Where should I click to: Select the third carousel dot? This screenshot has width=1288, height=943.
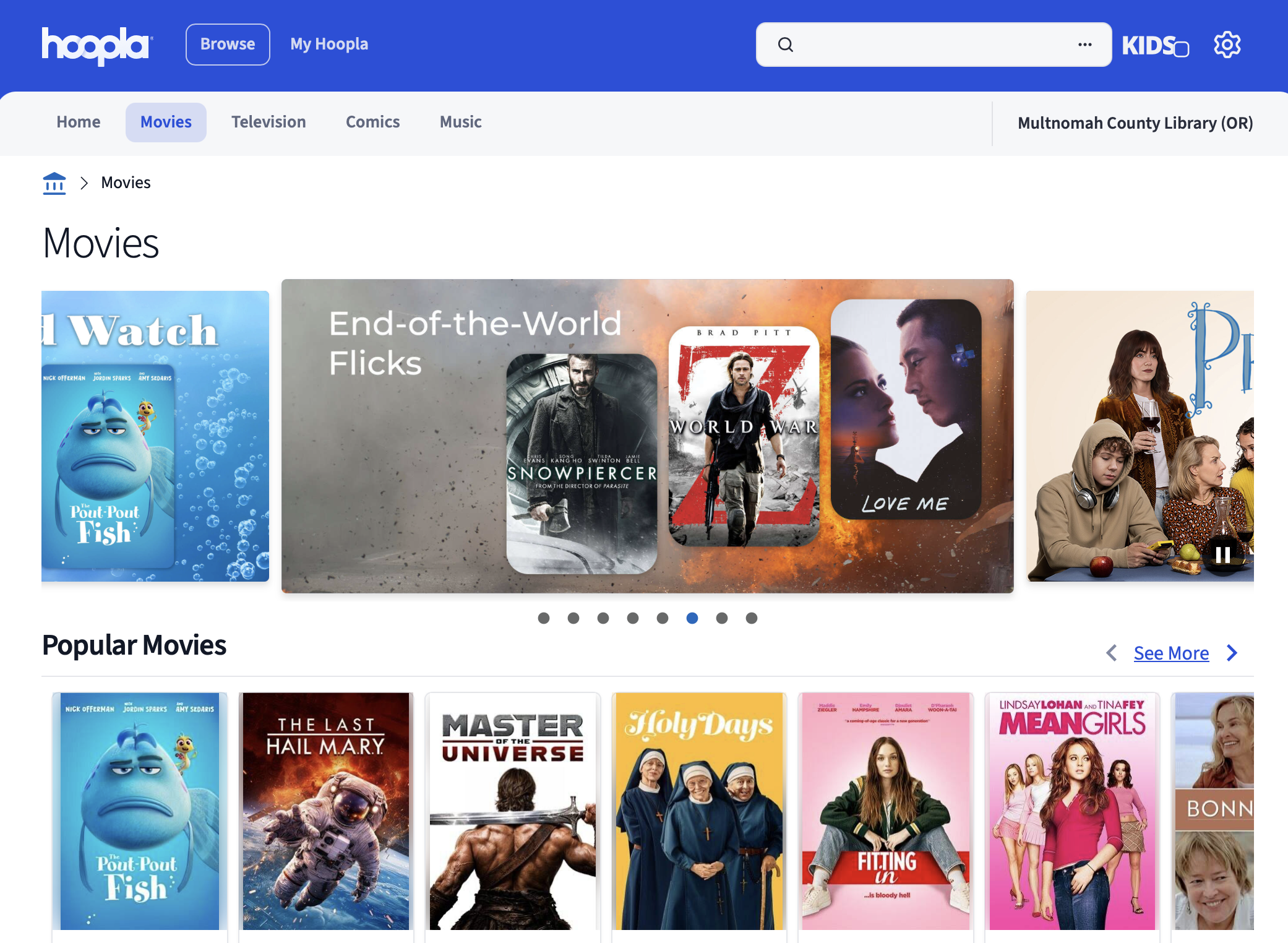[x=603, y=618]
